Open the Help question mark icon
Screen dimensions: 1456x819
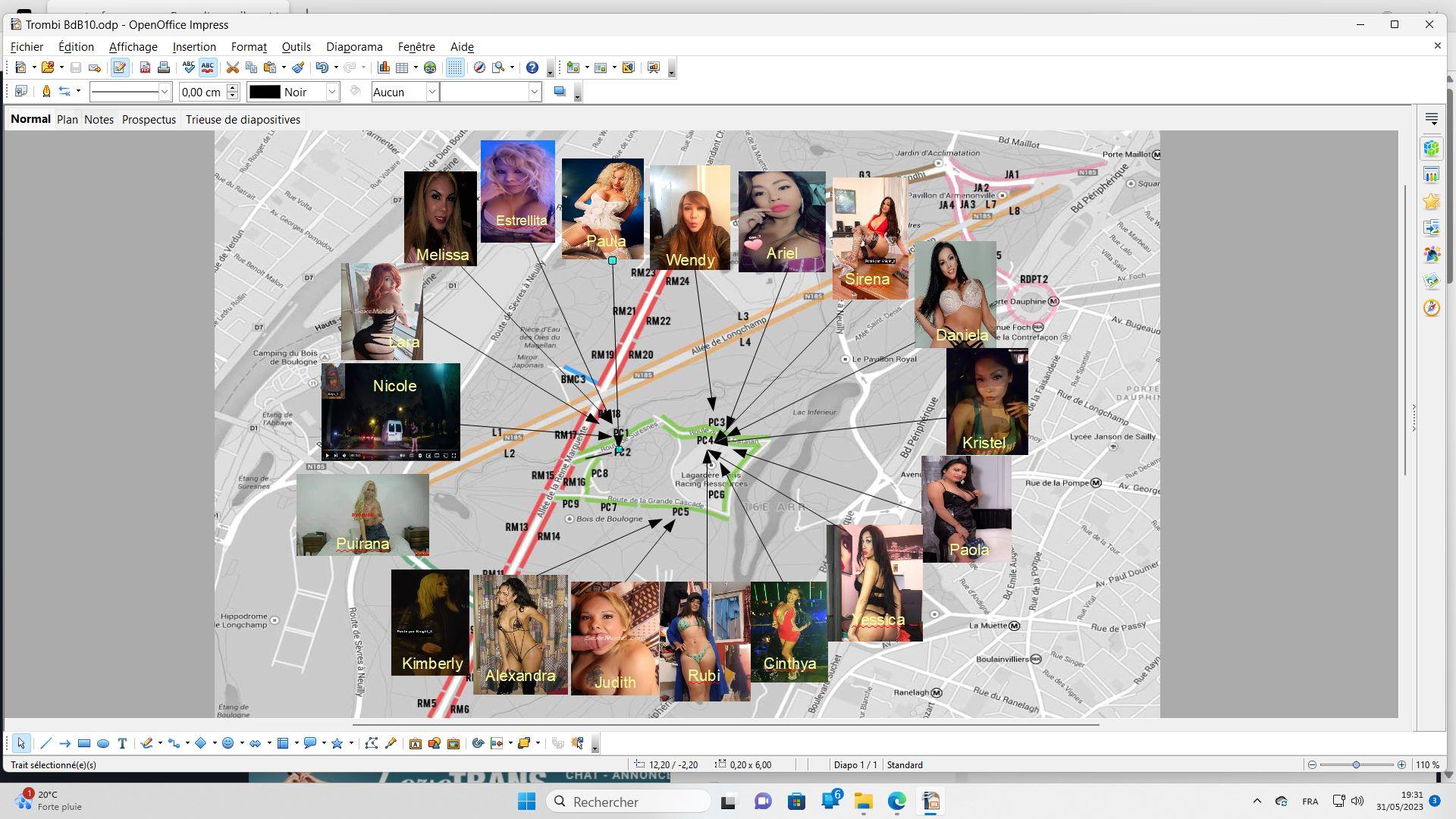point(532,67)
